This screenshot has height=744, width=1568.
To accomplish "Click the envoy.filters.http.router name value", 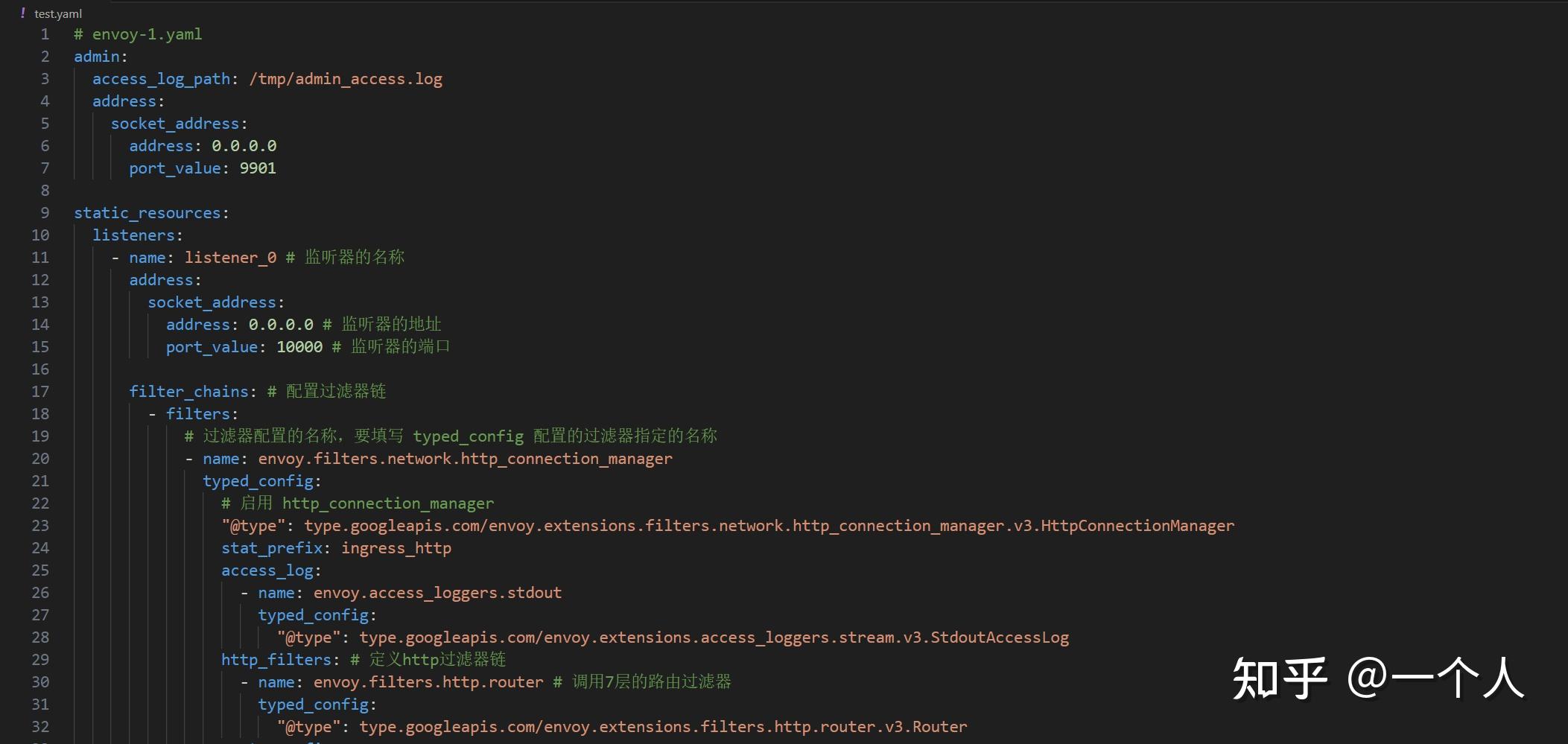I will point(428,682).
